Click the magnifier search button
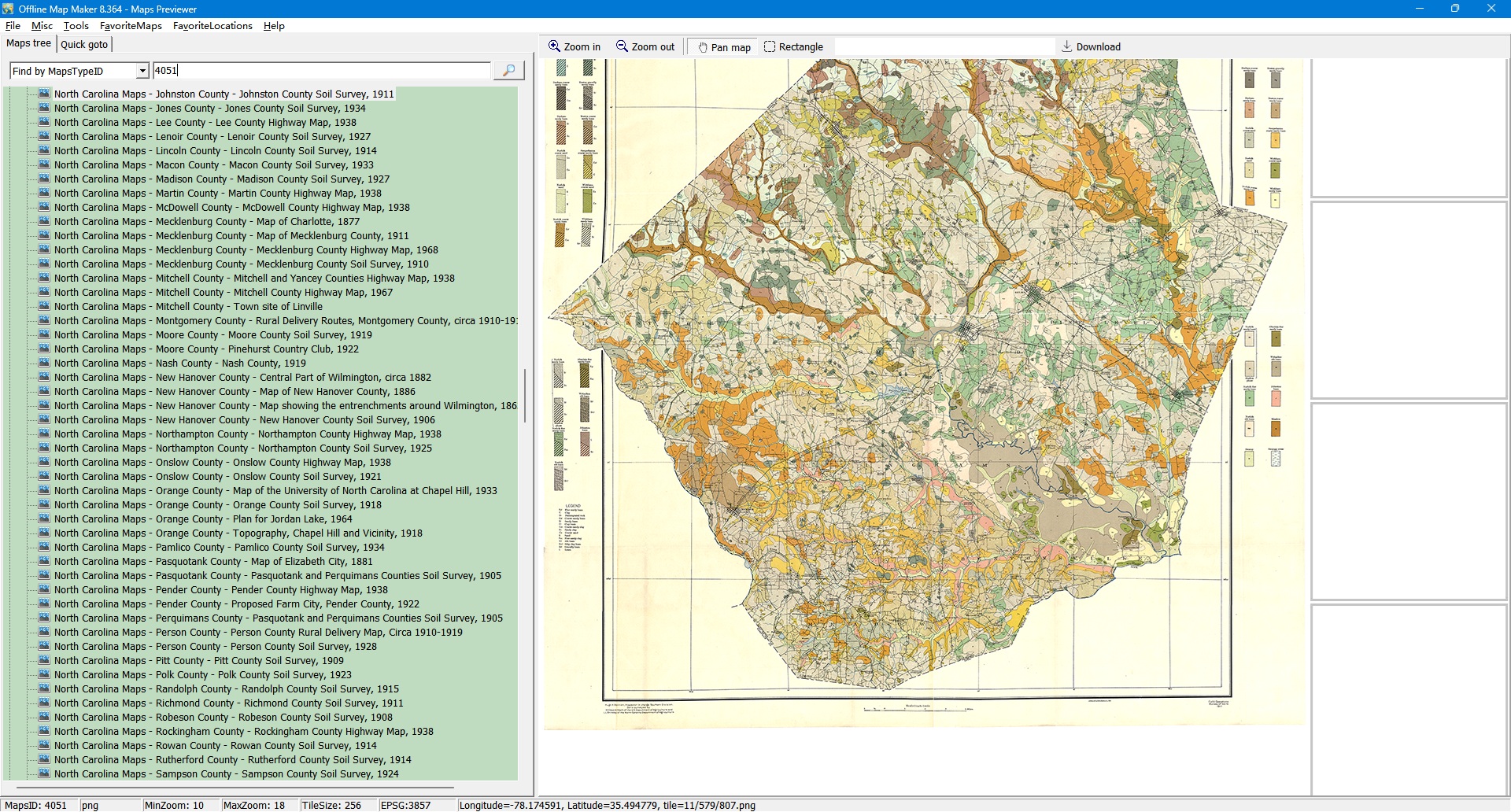The height and width of the screenshot is (812, 1511). pyautogui.click(x=508, y=71)
